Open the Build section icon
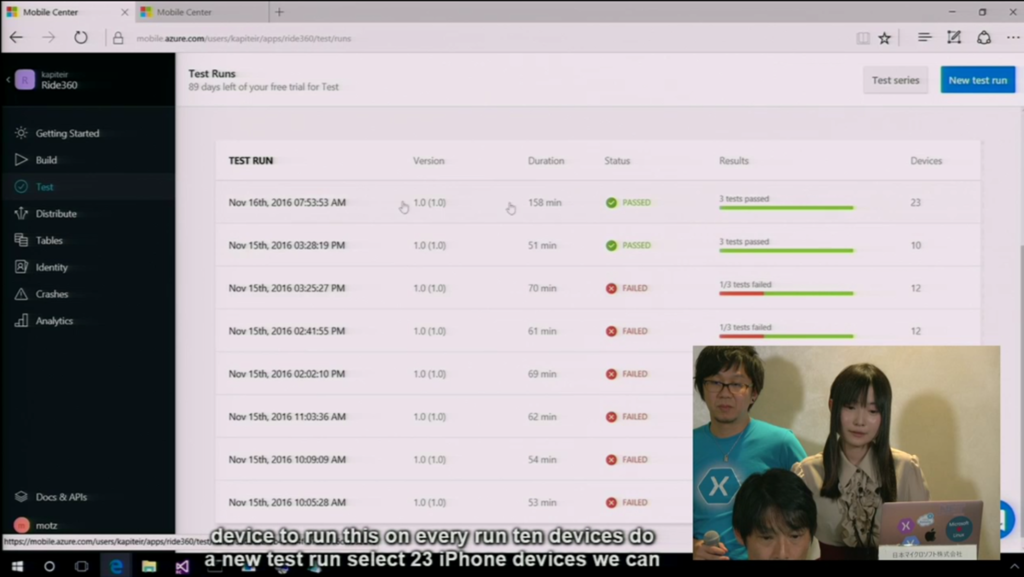The width and height of the screenshot is (1024, 577). (21, 160)
